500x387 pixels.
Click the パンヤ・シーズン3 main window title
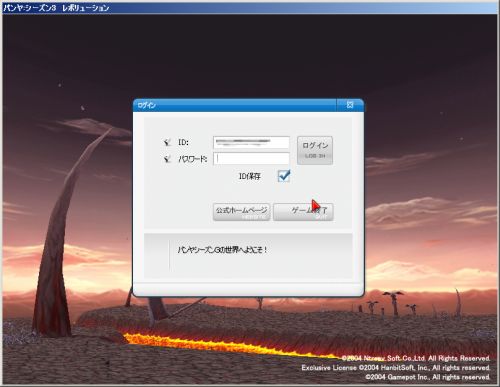pyautogui.click(x=56, y=8)
